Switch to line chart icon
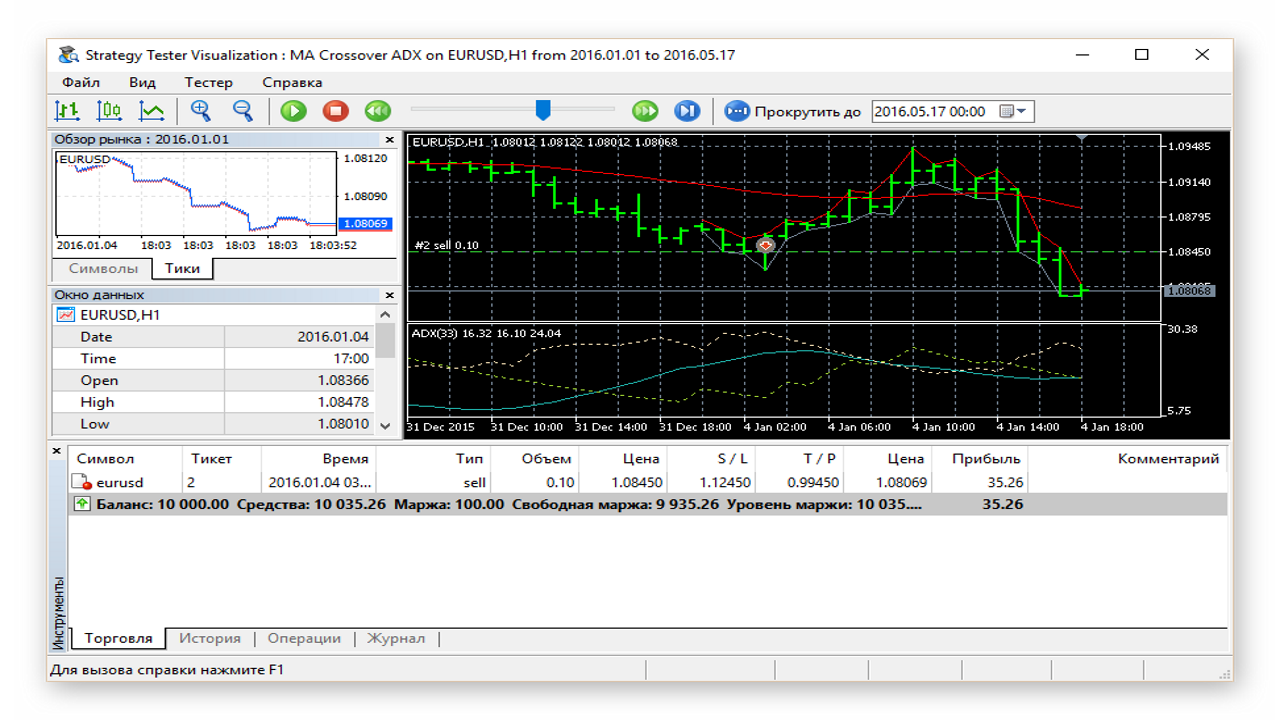 click(152, 111)
